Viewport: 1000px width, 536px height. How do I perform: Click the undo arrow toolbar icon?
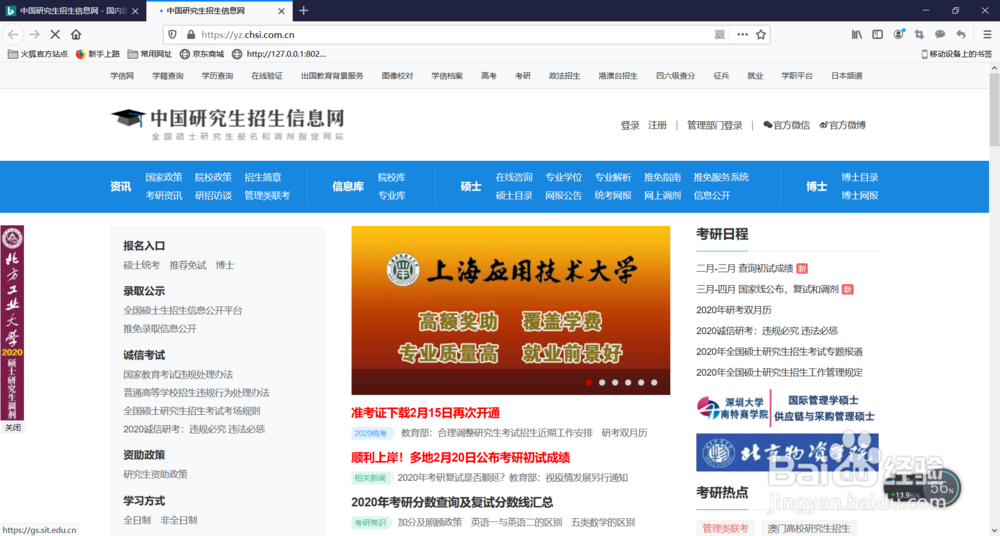tap(961, 34)
